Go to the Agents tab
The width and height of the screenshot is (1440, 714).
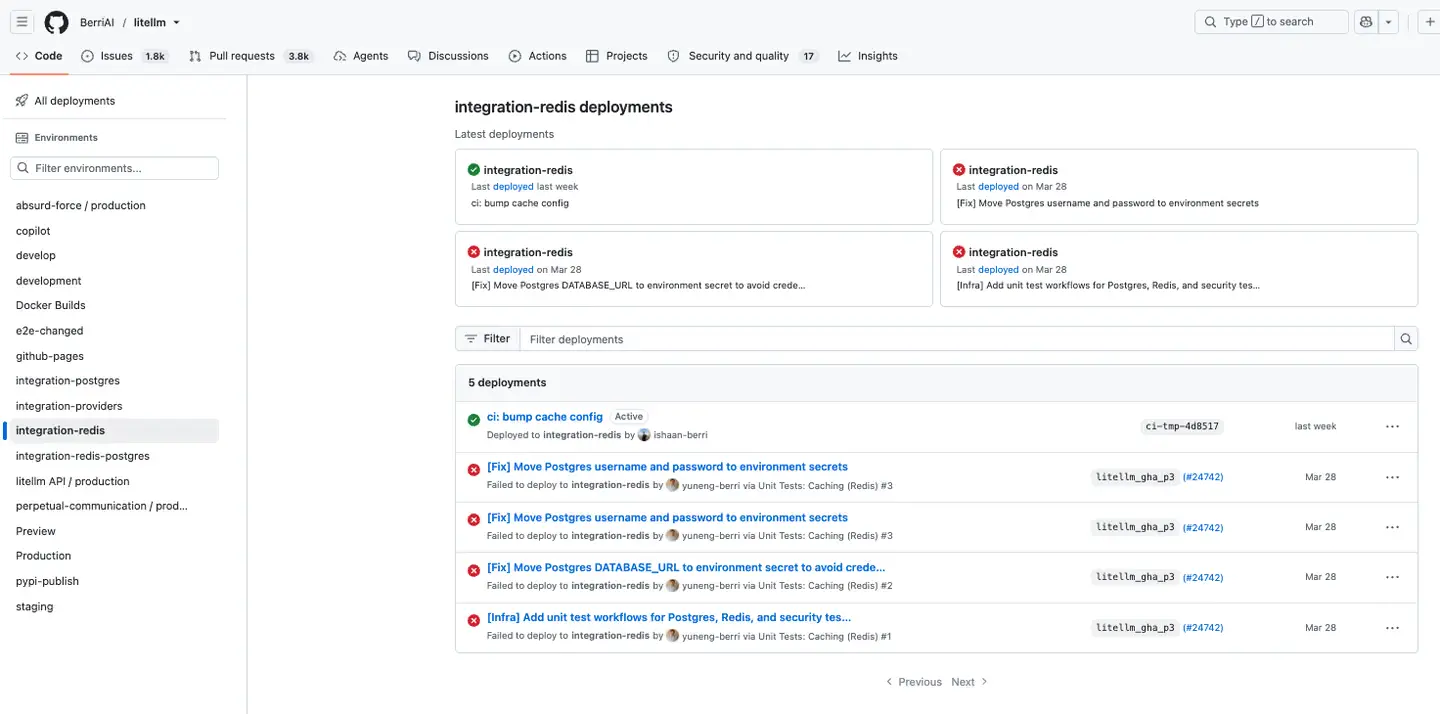coord(361,56)
